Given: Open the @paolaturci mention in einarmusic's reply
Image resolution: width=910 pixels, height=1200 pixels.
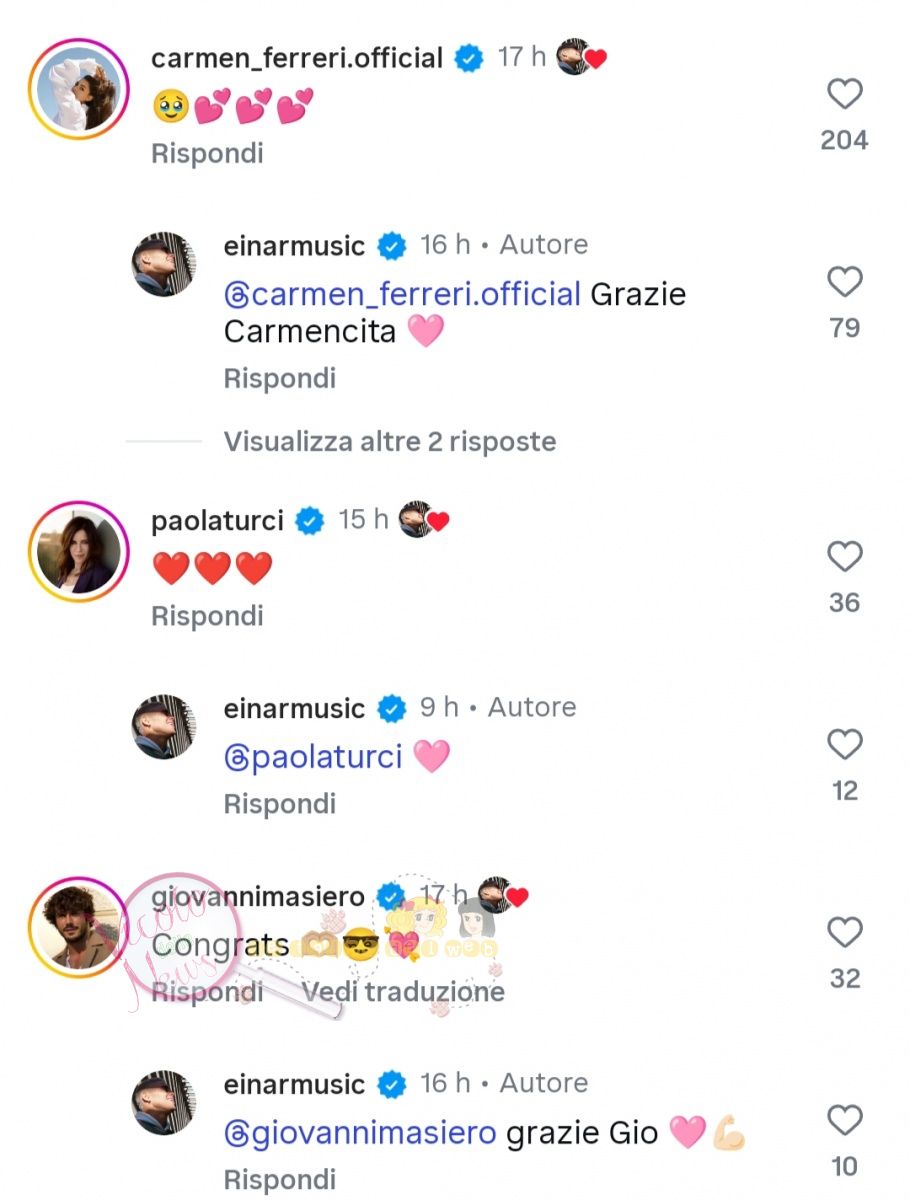Looking at the screenshot, I should pyautogui.click(x=314, y=757).
